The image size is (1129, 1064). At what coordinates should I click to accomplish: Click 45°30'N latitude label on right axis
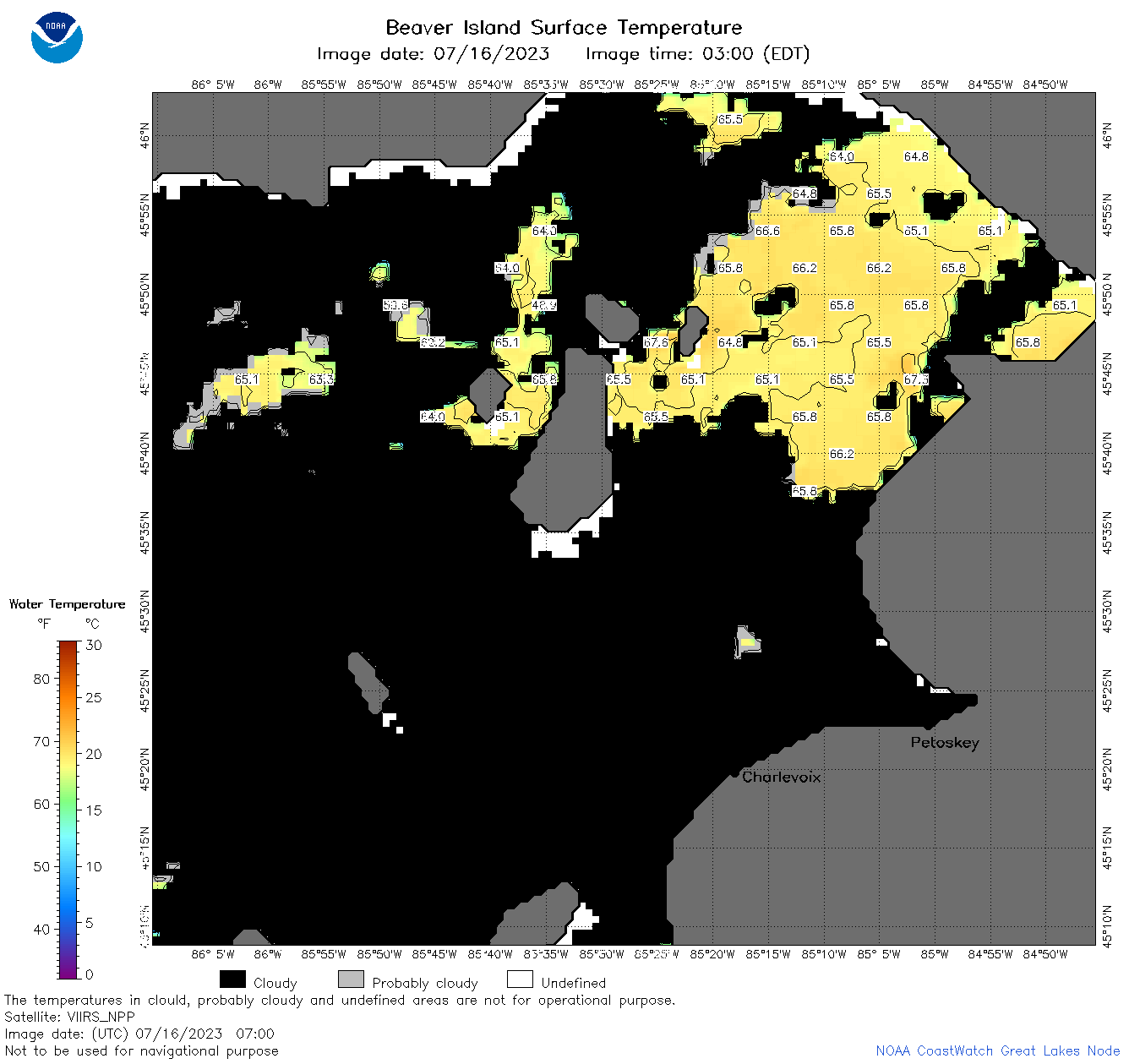tap(1108, 612)
